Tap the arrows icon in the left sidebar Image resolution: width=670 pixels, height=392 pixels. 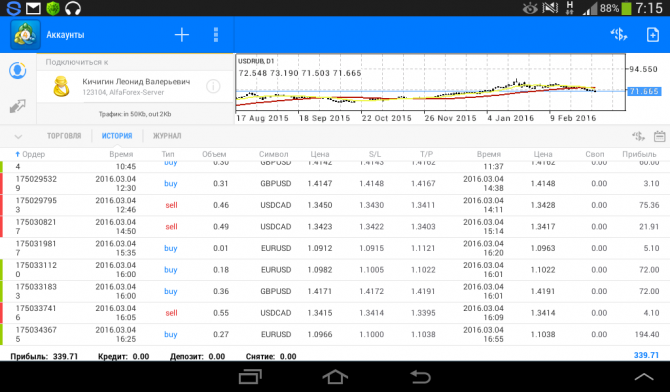click(x=18, y=106)
